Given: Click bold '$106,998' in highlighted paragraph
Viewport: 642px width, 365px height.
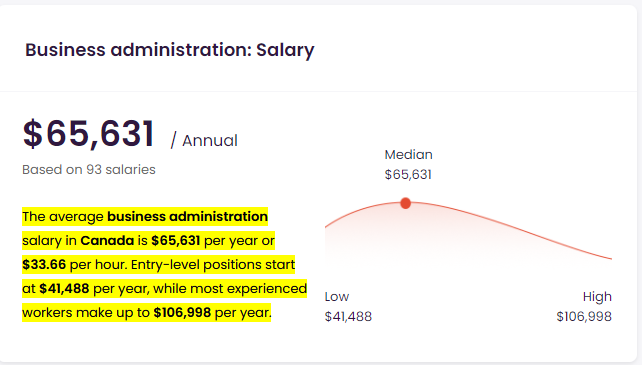Looking at the screenshot, I should (x=182, y=313).
